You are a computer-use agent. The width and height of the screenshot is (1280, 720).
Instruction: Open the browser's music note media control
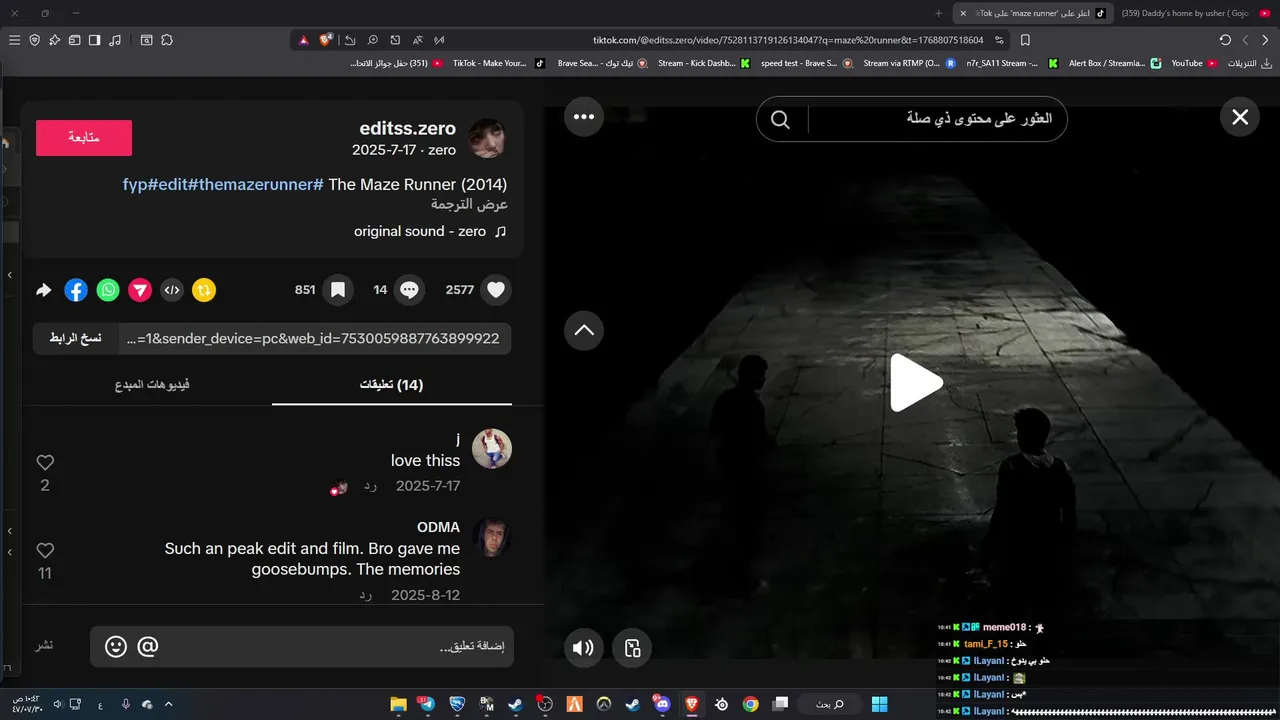[x=115, y=40]
